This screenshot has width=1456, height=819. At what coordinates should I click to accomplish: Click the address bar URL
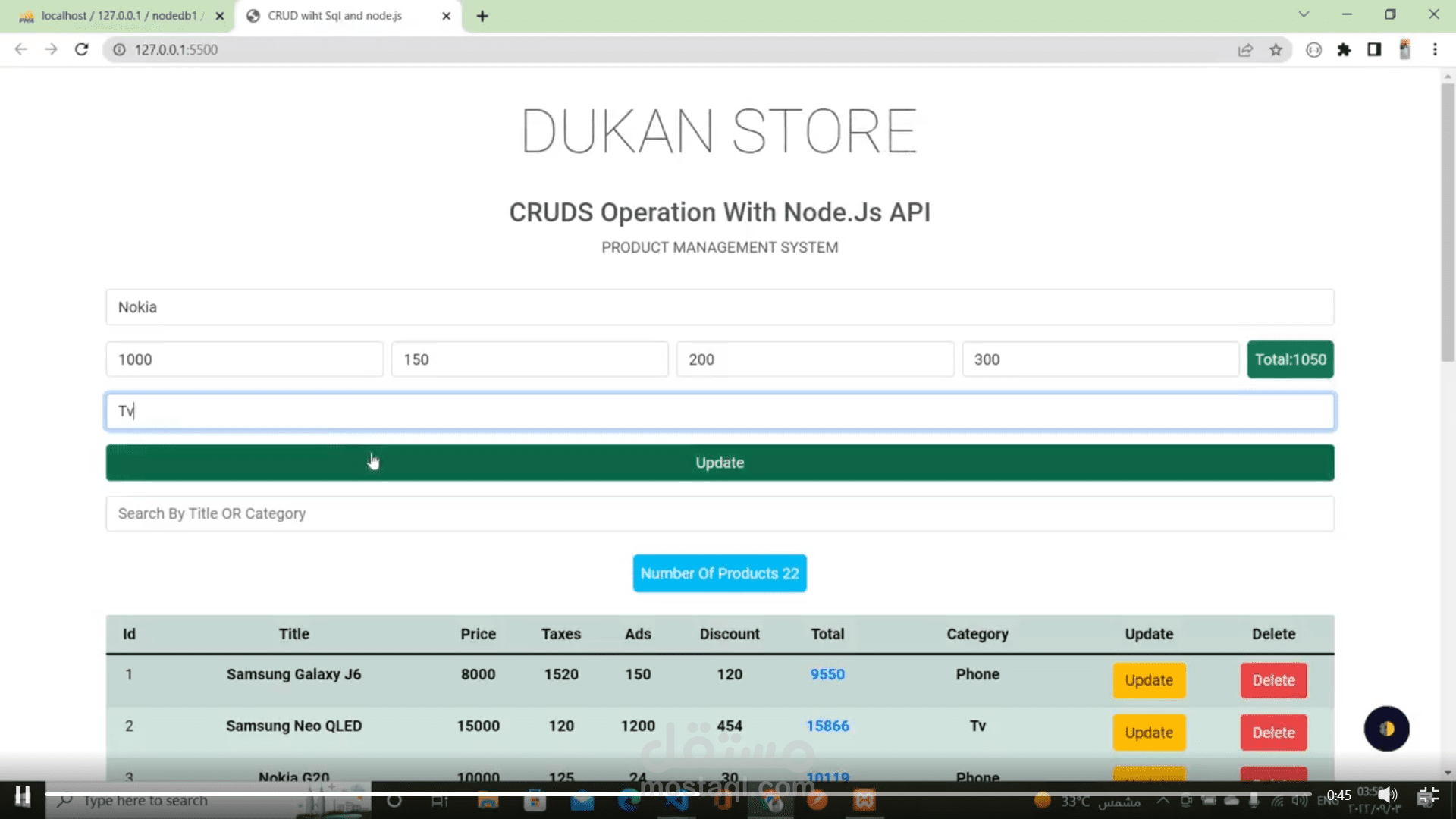pos(176,49)
